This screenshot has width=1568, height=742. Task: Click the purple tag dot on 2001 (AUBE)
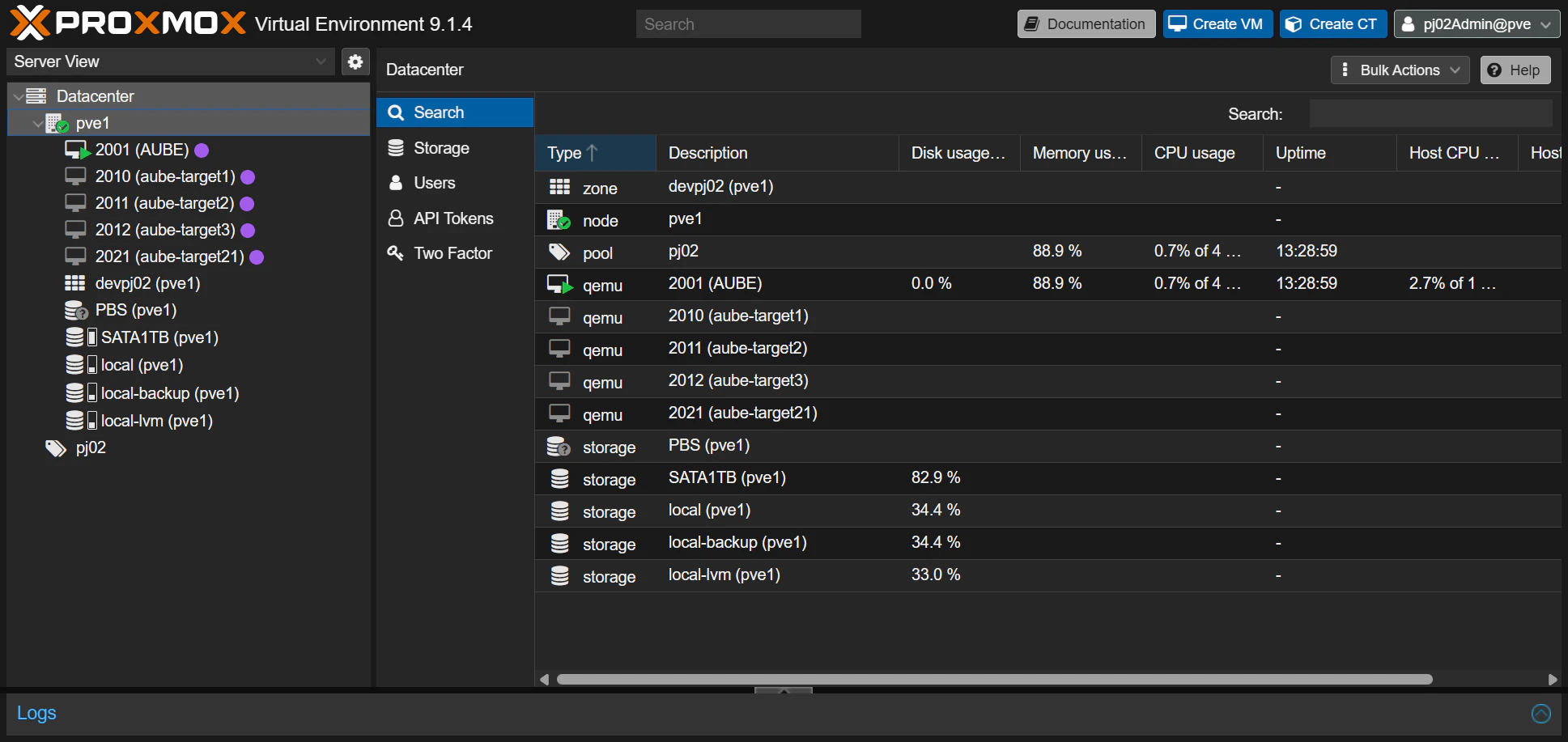tap(202, 151)
